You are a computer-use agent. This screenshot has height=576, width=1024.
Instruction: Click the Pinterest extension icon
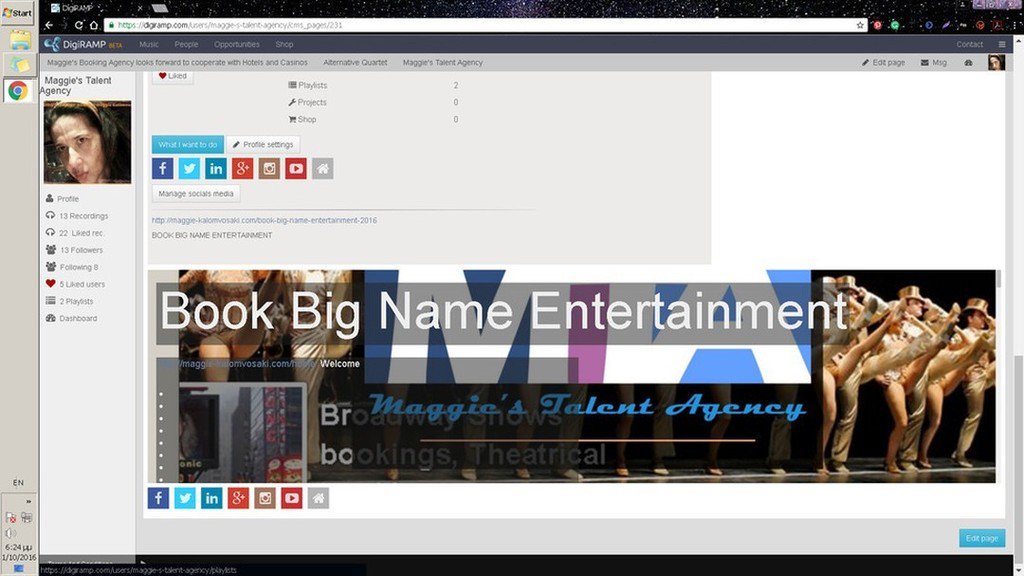pos(877,25)
